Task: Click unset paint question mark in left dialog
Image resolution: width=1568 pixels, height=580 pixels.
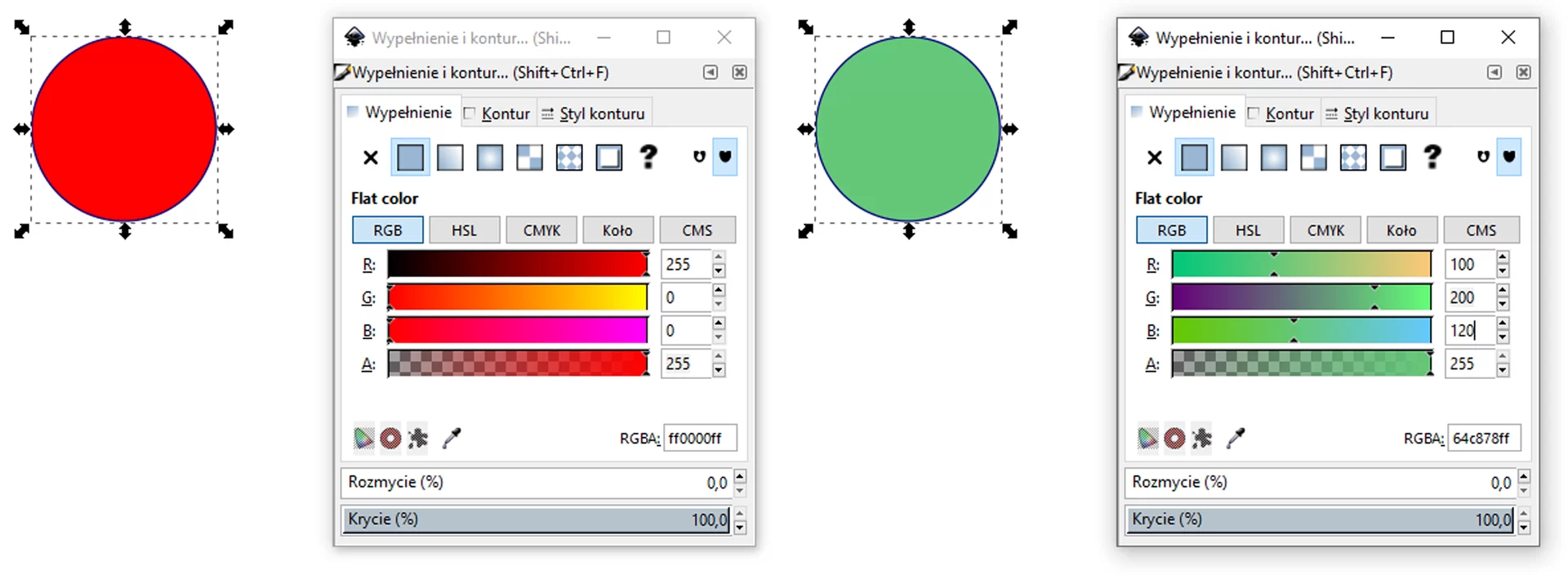Action: pos(648,157)
